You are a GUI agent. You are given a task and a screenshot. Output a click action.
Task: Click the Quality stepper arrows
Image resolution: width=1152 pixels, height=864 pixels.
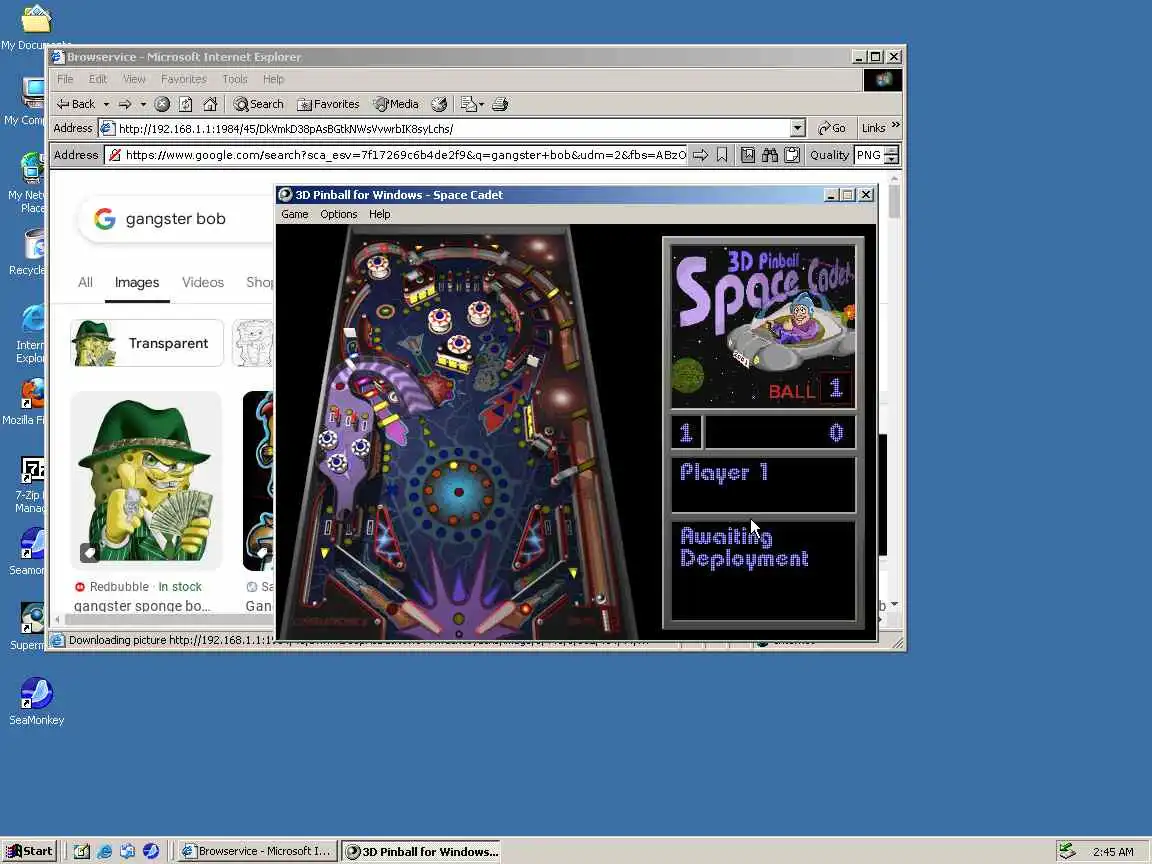(x=891, y=155)
